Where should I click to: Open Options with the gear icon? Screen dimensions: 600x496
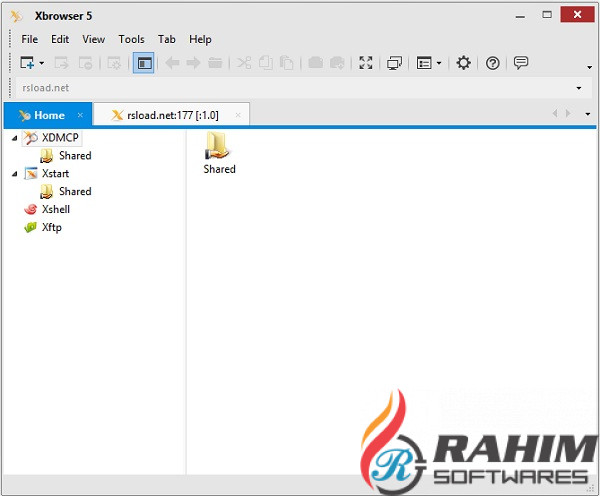pos(463,63)
